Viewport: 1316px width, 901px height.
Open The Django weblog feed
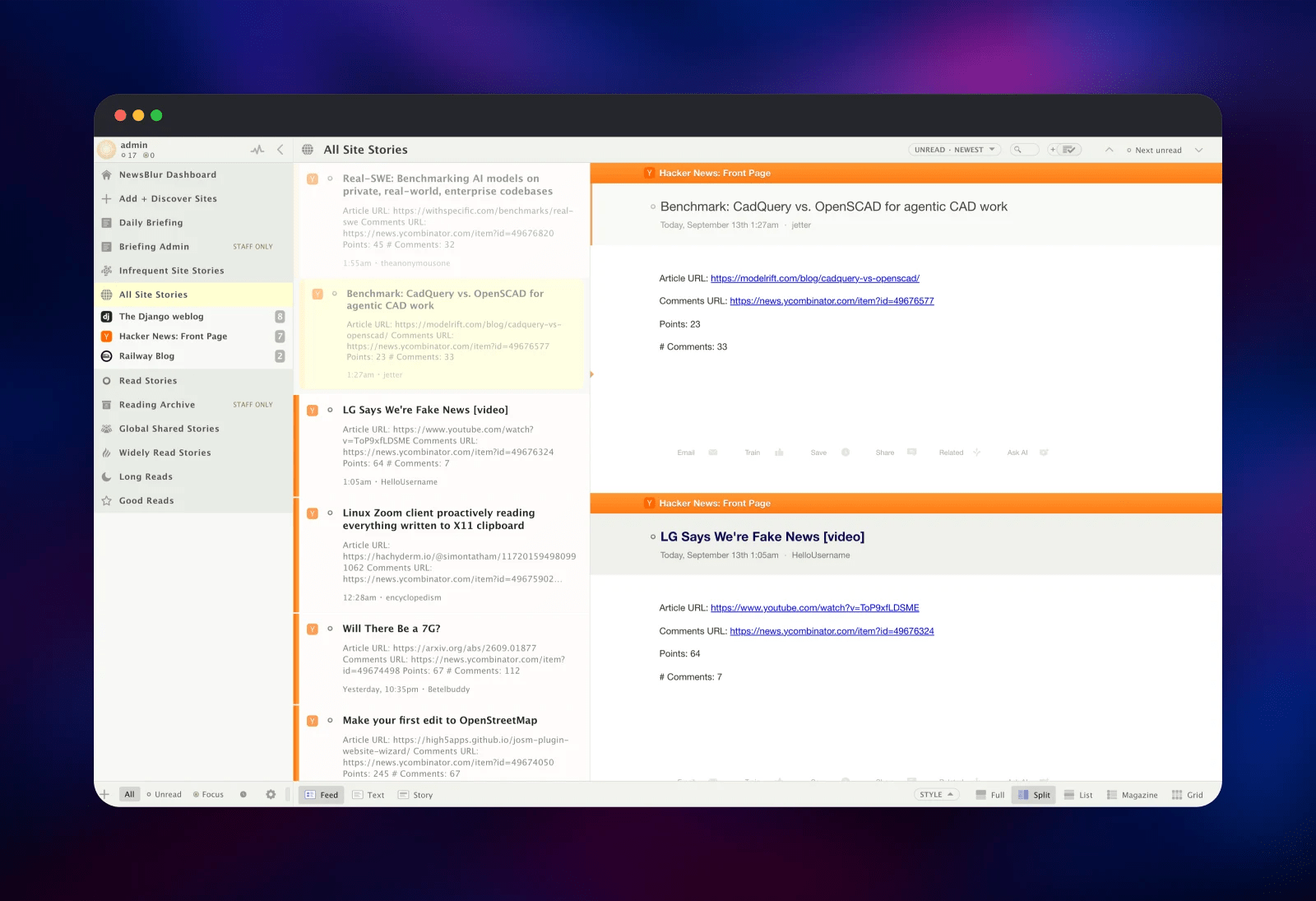[x=193, y=316]
